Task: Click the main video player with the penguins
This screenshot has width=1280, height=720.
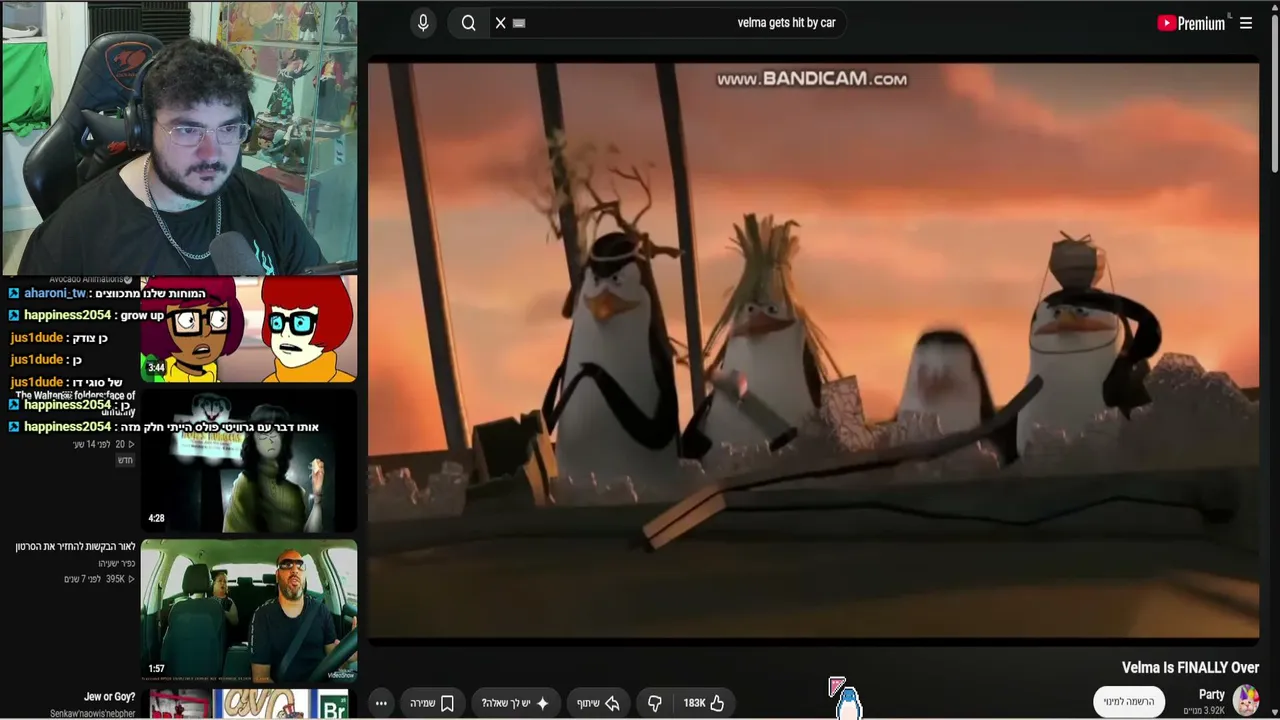Action: coord(813,350)
